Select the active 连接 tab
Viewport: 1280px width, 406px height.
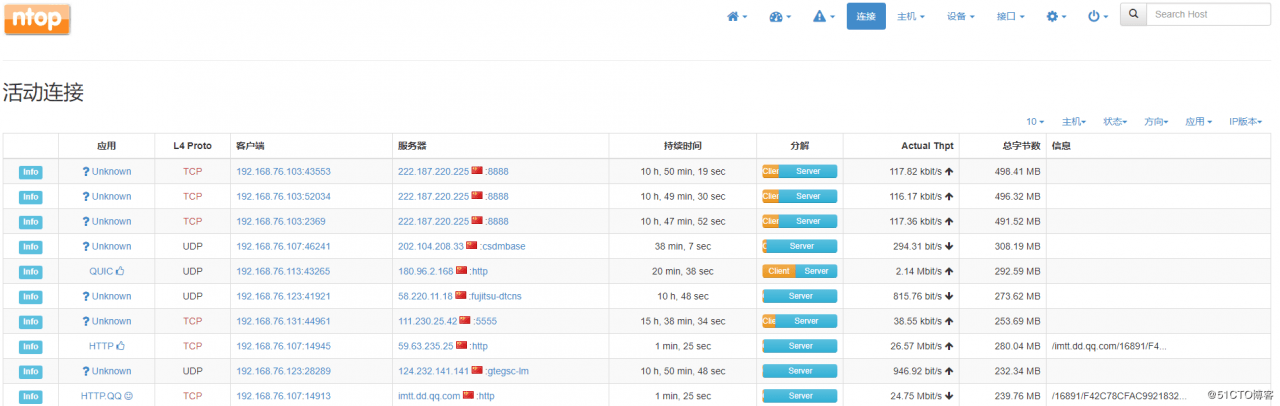(866, 17)
